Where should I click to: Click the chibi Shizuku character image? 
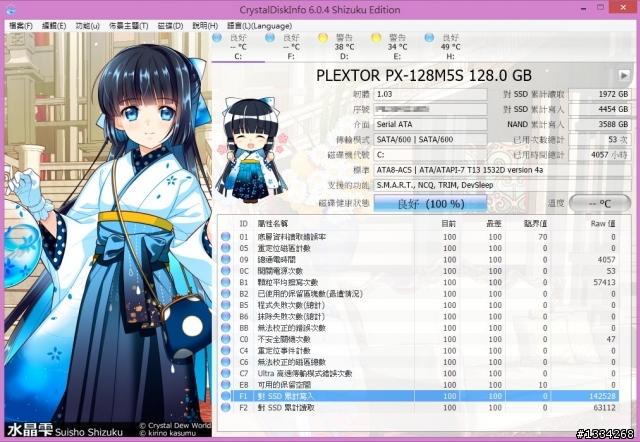coord(251,149)
